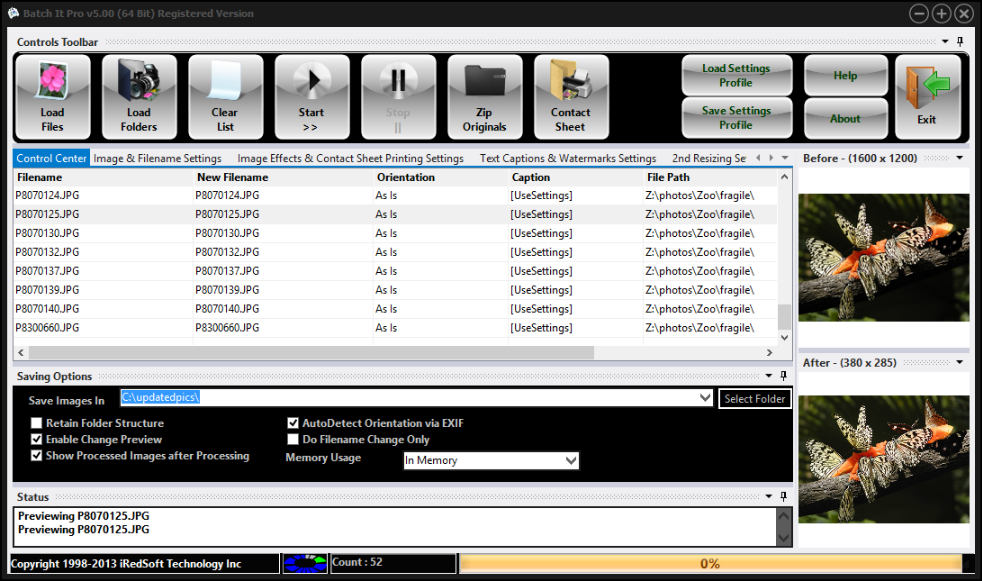Toggle AutoDetect Orientation via EXIF checkbox

click(292, 423)
